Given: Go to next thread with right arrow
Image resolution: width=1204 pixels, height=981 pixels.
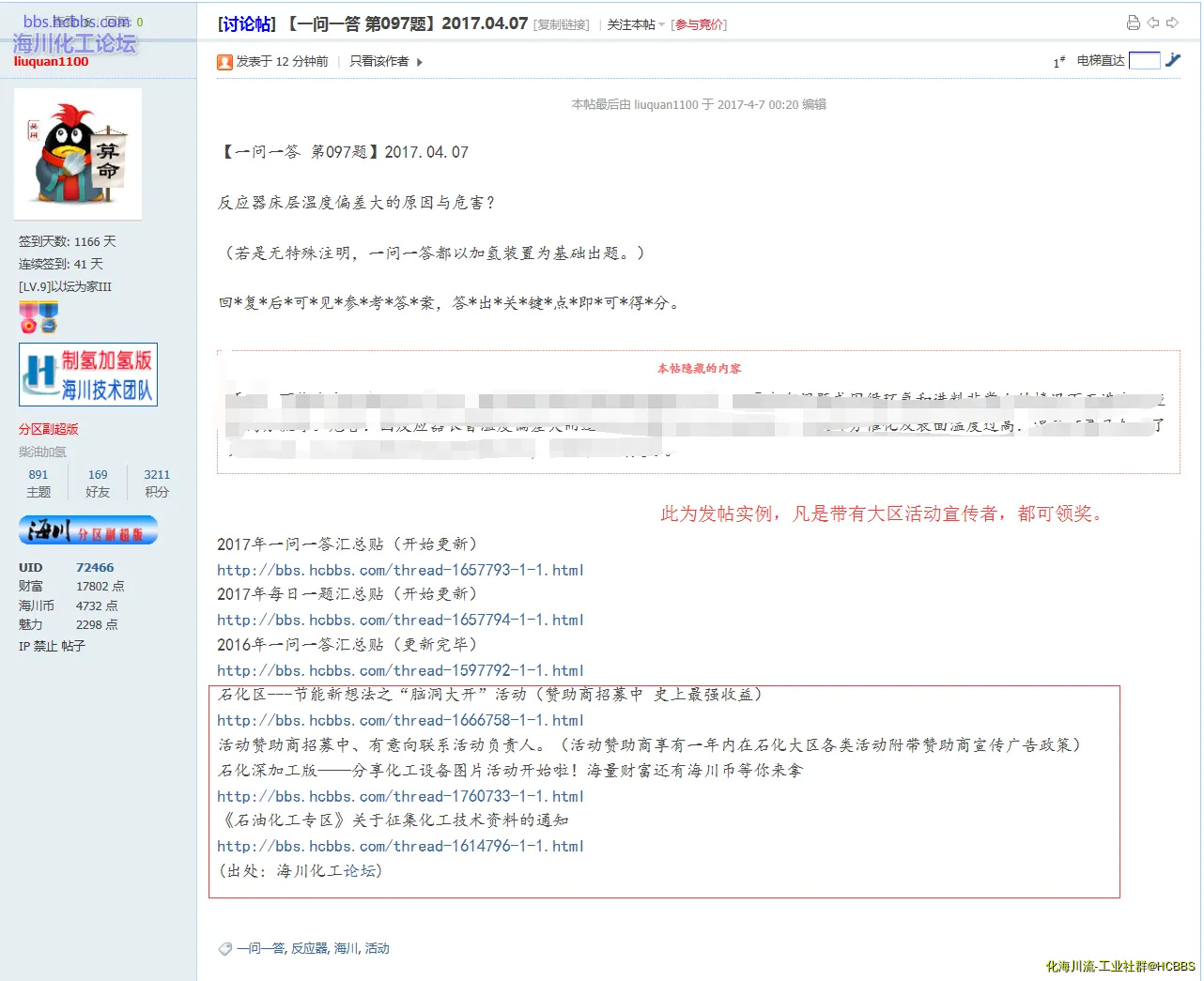Looking at the screenshot, I should (1172, 23).
